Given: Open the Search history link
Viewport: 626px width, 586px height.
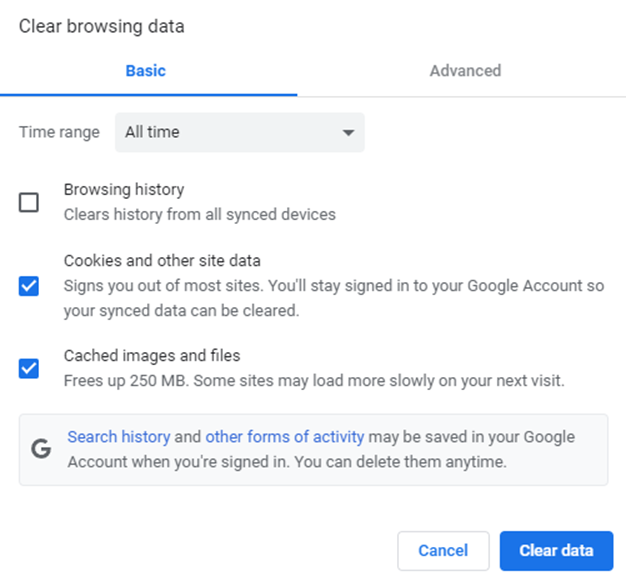Looking at the screenshot, I should point(119,437).
